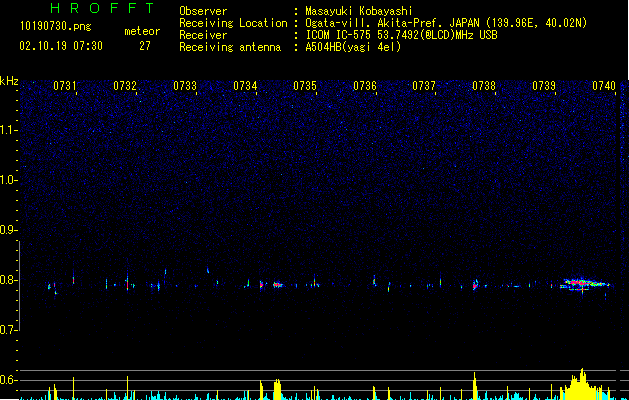Click the date stamp 02.10.19 07:30
Viewport: 629px width, 400px height.
61,46
